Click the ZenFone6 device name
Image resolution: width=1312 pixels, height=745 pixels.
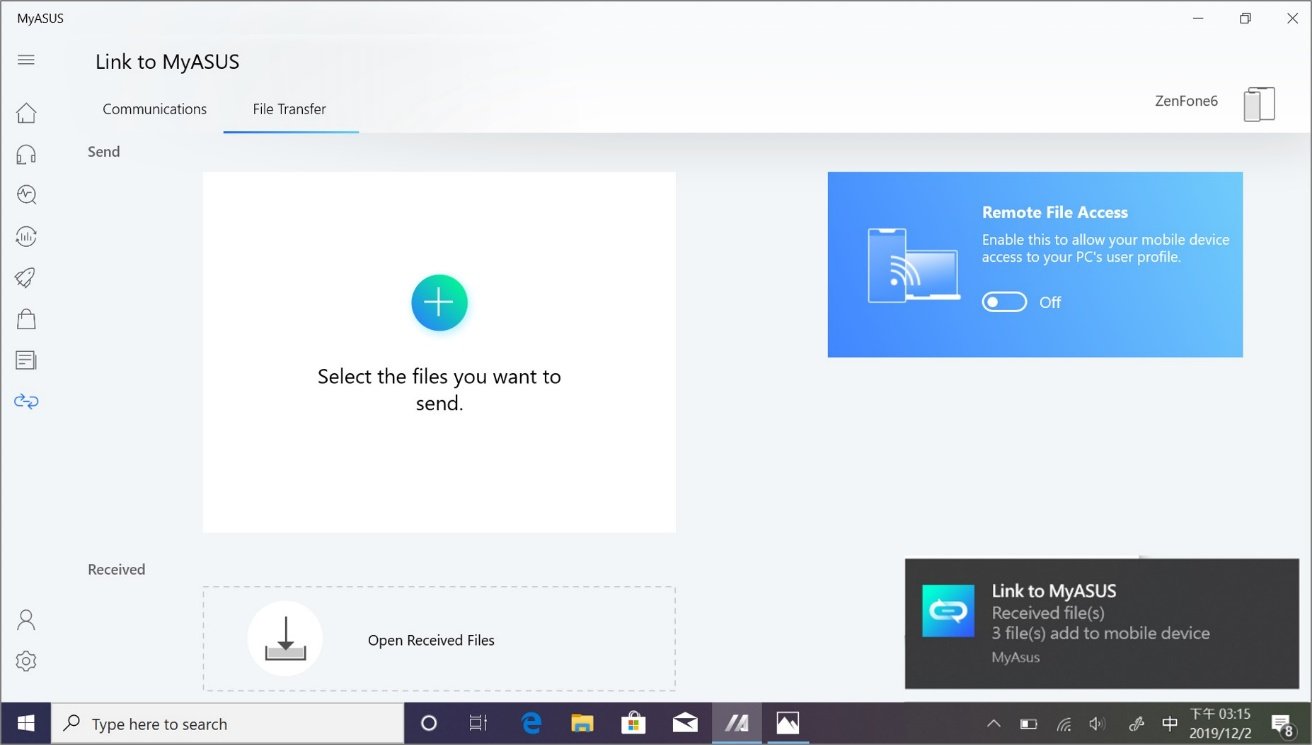tap(1186, 101)
